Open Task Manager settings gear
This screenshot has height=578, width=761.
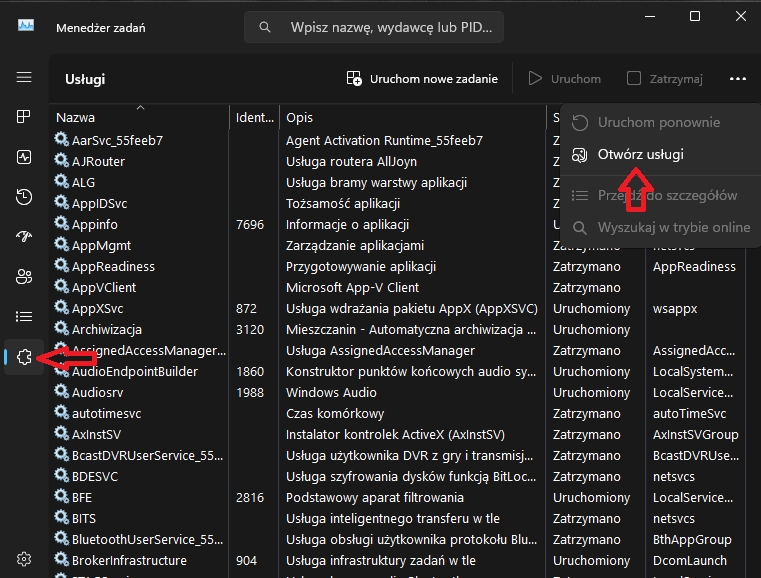click(x=24, y=558)
